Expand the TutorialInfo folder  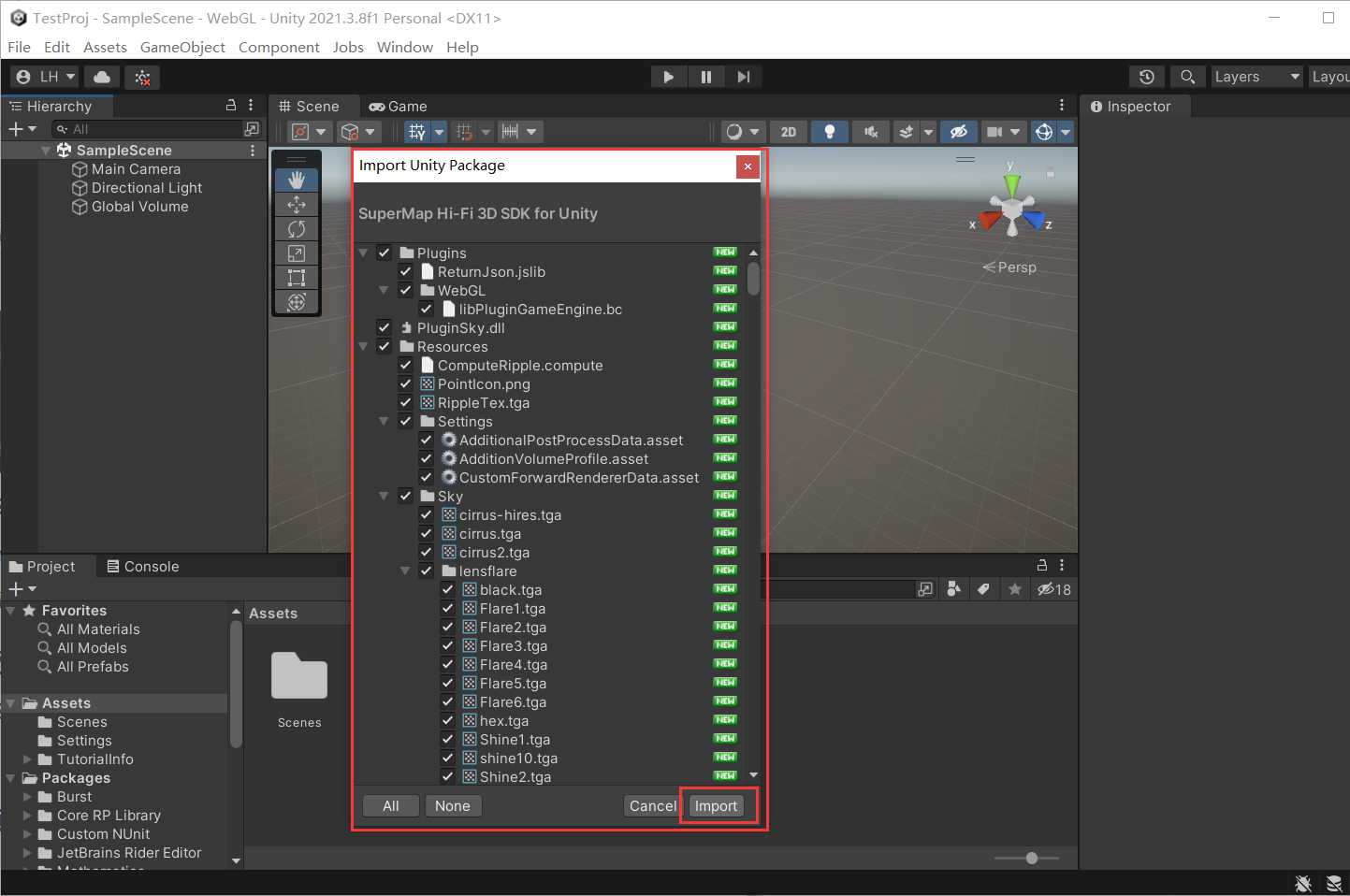point(28,759)
